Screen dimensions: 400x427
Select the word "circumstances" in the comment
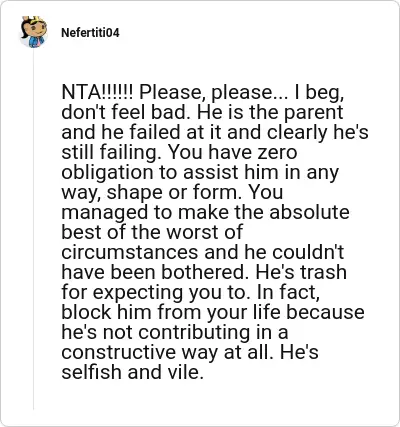tap(130, 252)
